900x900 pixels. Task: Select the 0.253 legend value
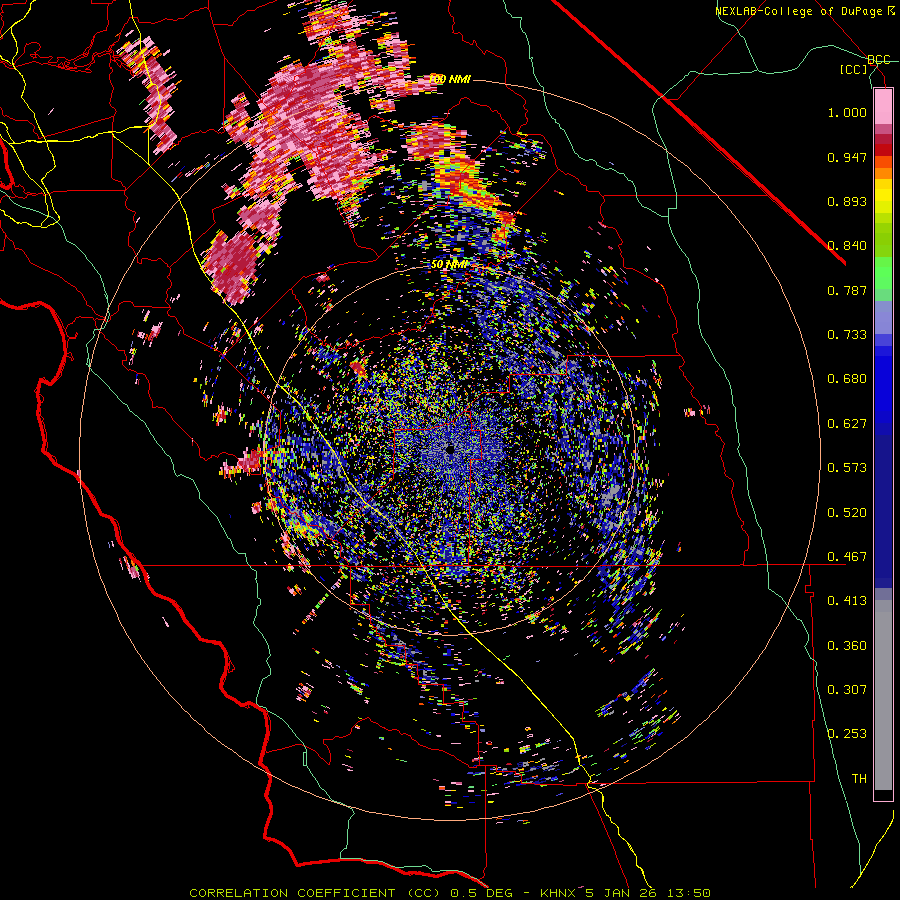[x=847, y=734]
